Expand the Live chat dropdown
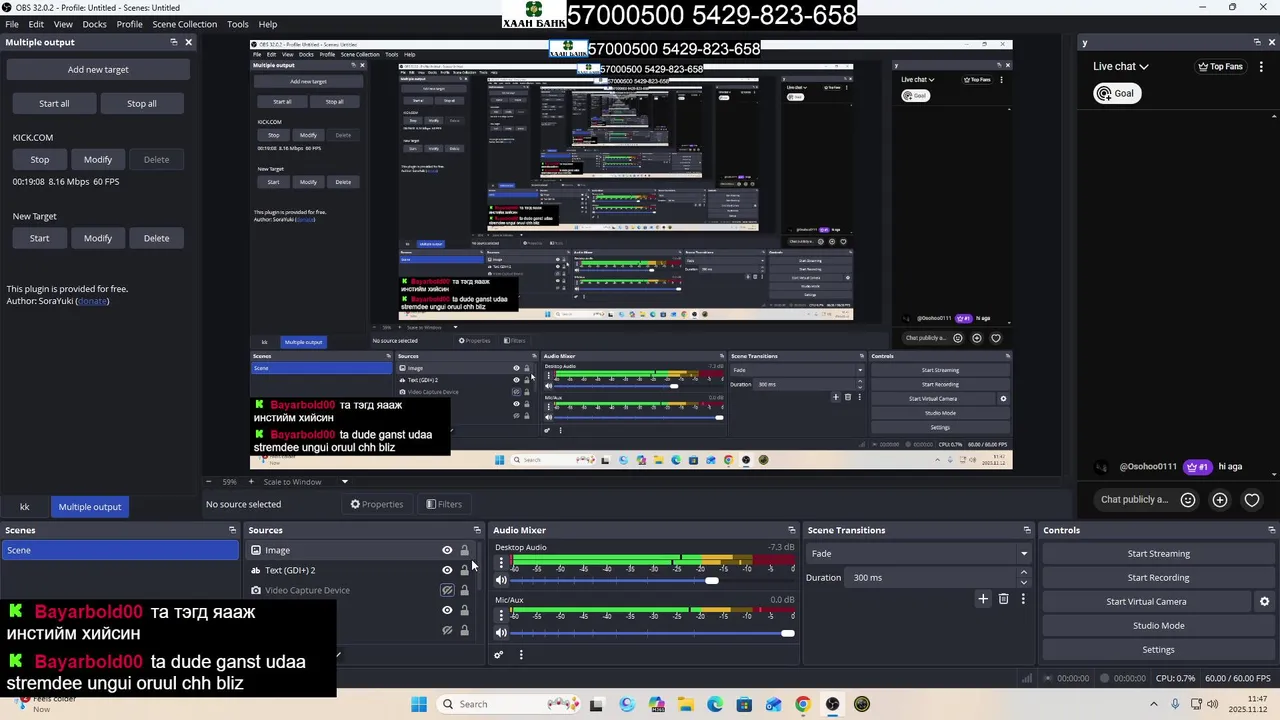 coord(1121,67)
